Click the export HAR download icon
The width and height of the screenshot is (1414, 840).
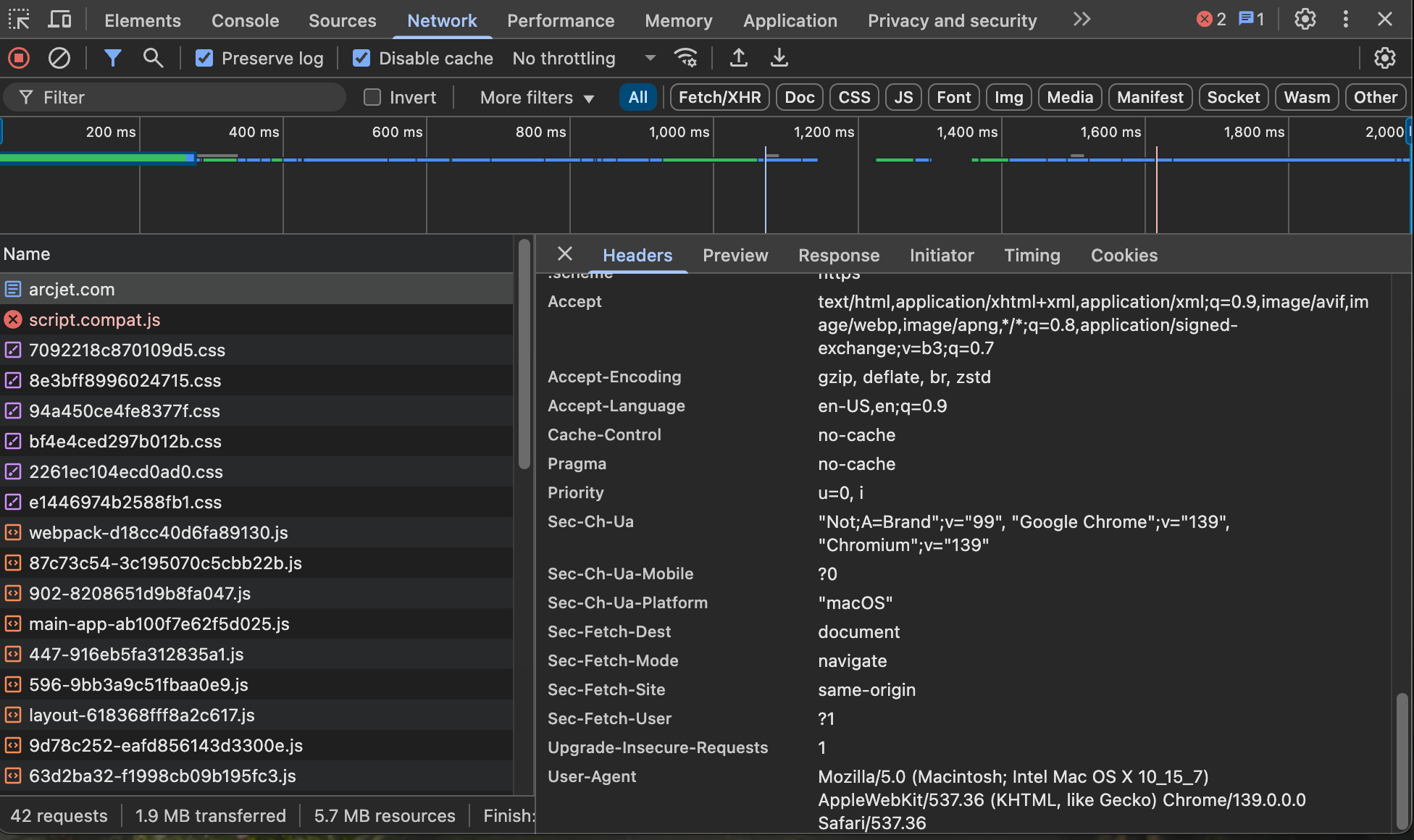click(779, 58)
